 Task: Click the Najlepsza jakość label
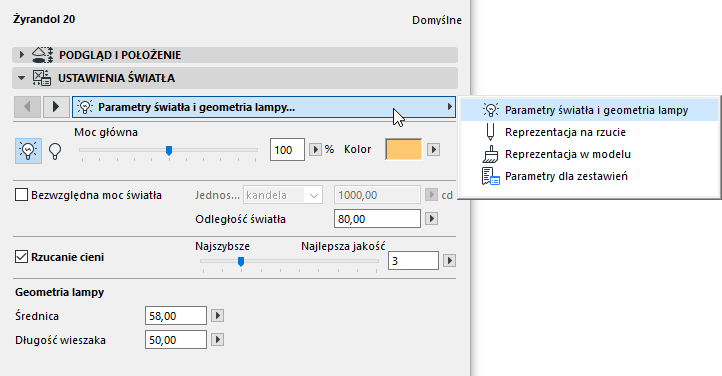(x=343, y=246)
